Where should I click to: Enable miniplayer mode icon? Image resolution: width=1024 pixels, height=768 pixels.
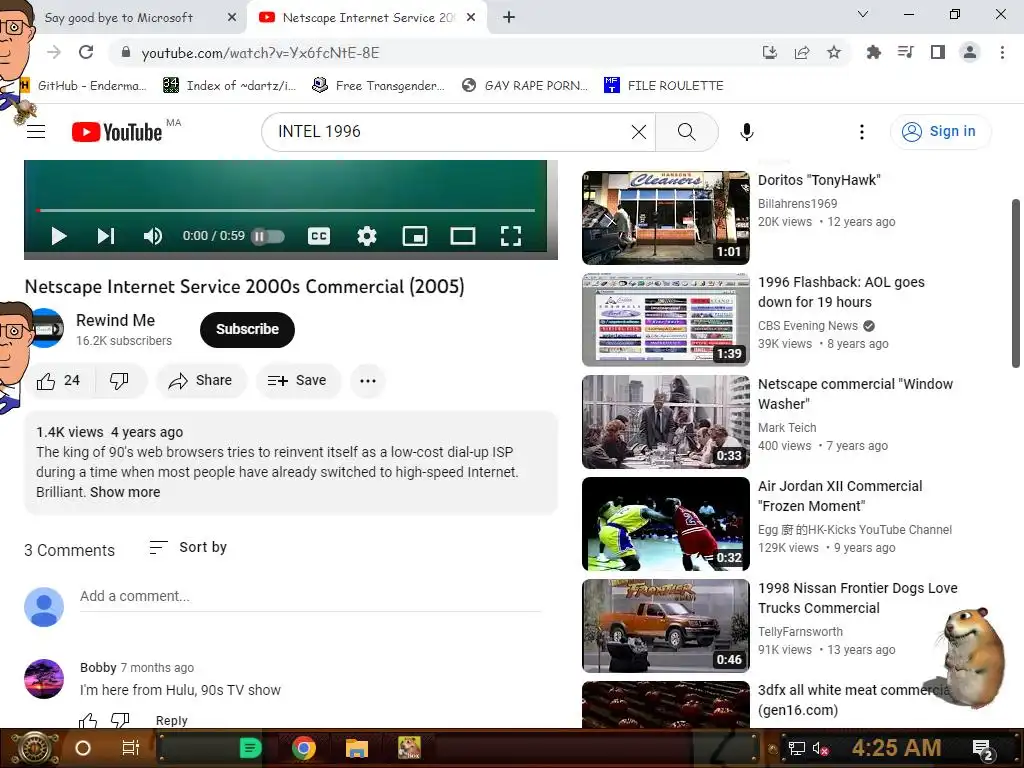[415, 236]
